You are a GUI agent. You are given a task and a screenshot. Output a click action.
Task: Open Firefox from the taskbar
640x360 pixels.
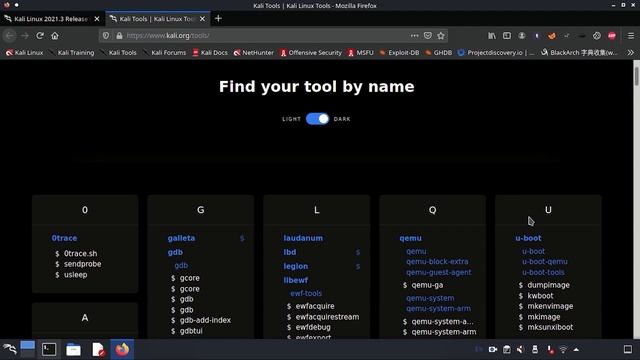pos(122,349)
